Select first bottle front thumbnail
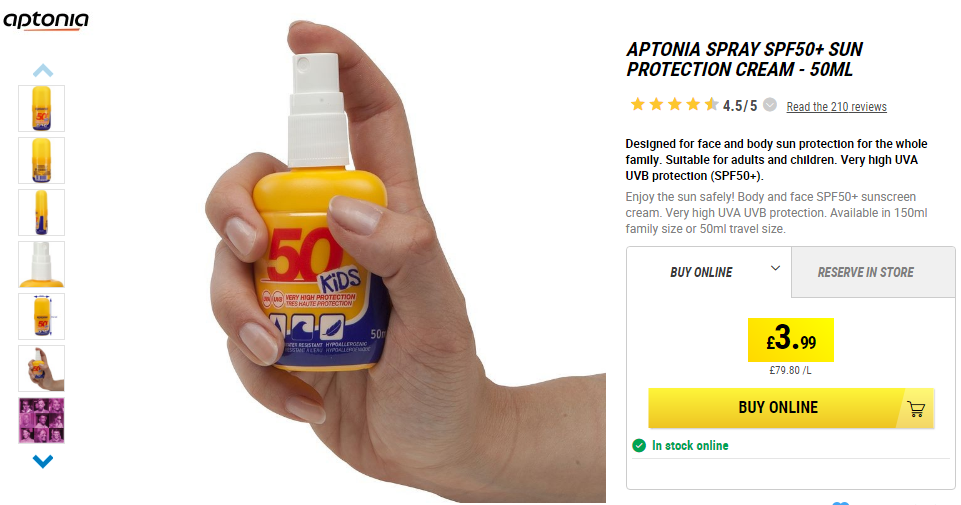Screen dimensions: 961x505 [41, 108]
